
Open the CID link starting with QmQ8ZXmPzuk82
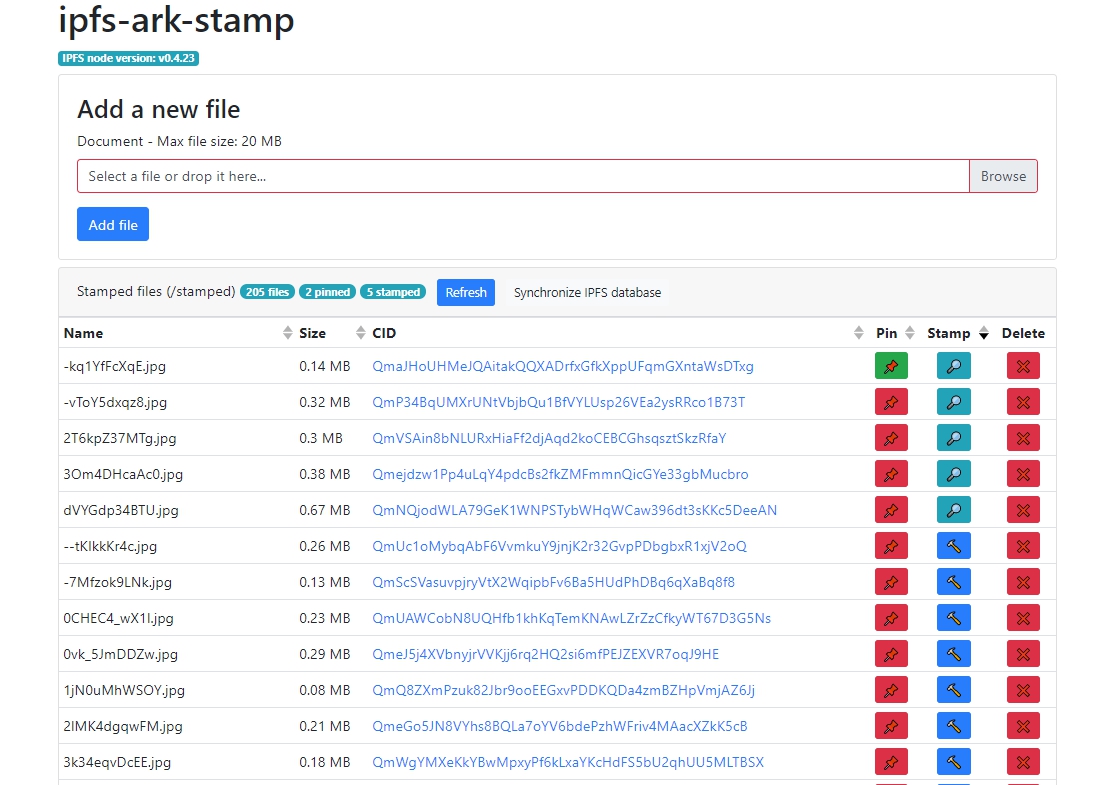[564, 690]
